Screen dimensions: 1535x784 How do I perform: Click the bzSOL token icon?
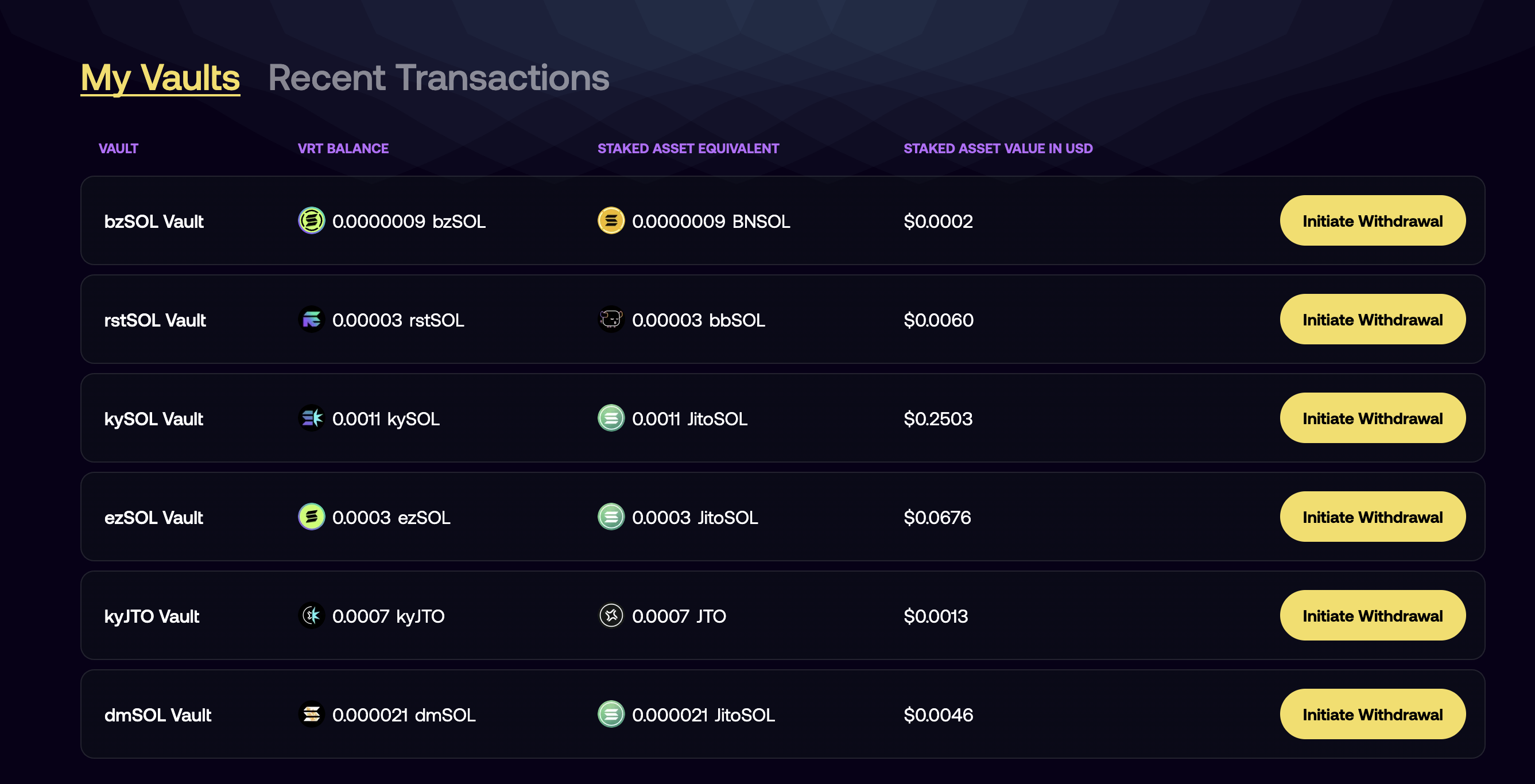pyautogui.click(x=311, y=220)
